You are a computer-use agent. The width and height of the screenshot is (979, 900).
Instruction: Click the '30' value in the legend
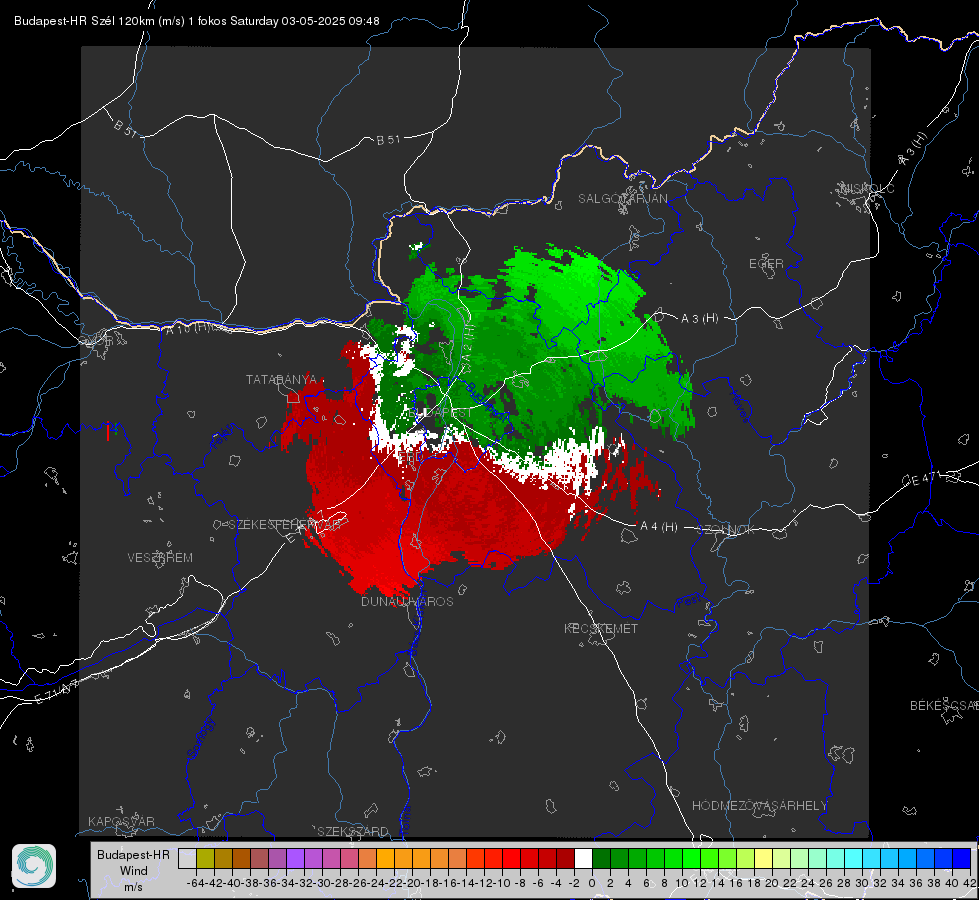coord(862,883)
